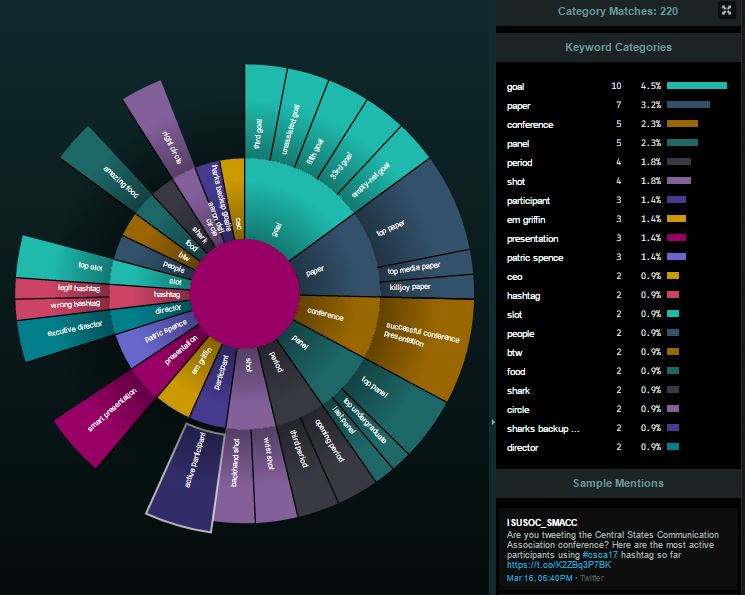
Task: Select the slot keyword row in list
Action: tap(617, 314)
